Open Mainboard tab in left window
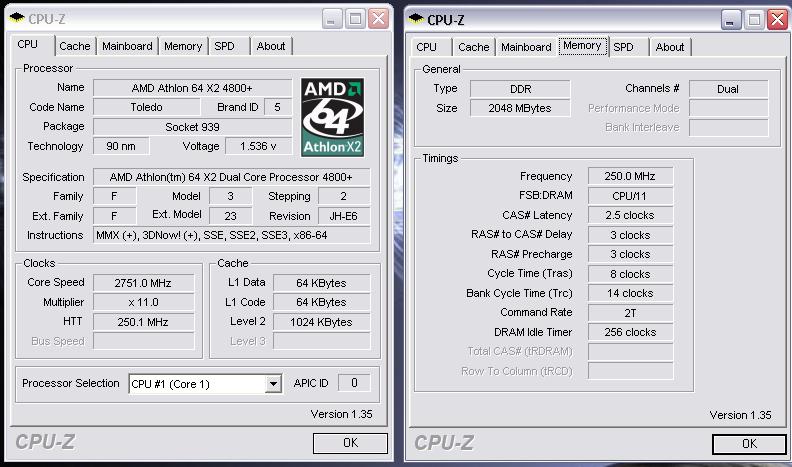The height and width of the screenshot is (467, 792). [x=127, y=46]
